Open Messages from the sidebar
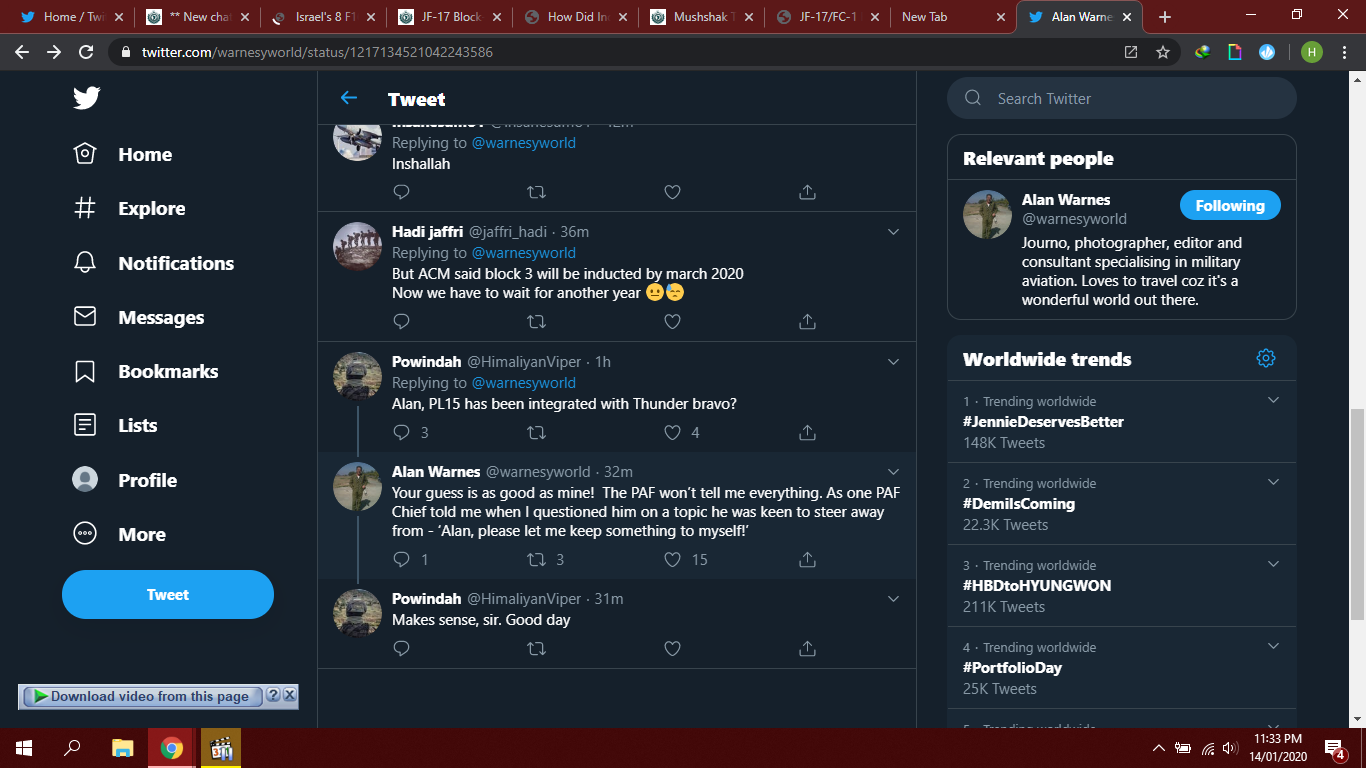 pyautogui.click(x=139, y=317)
